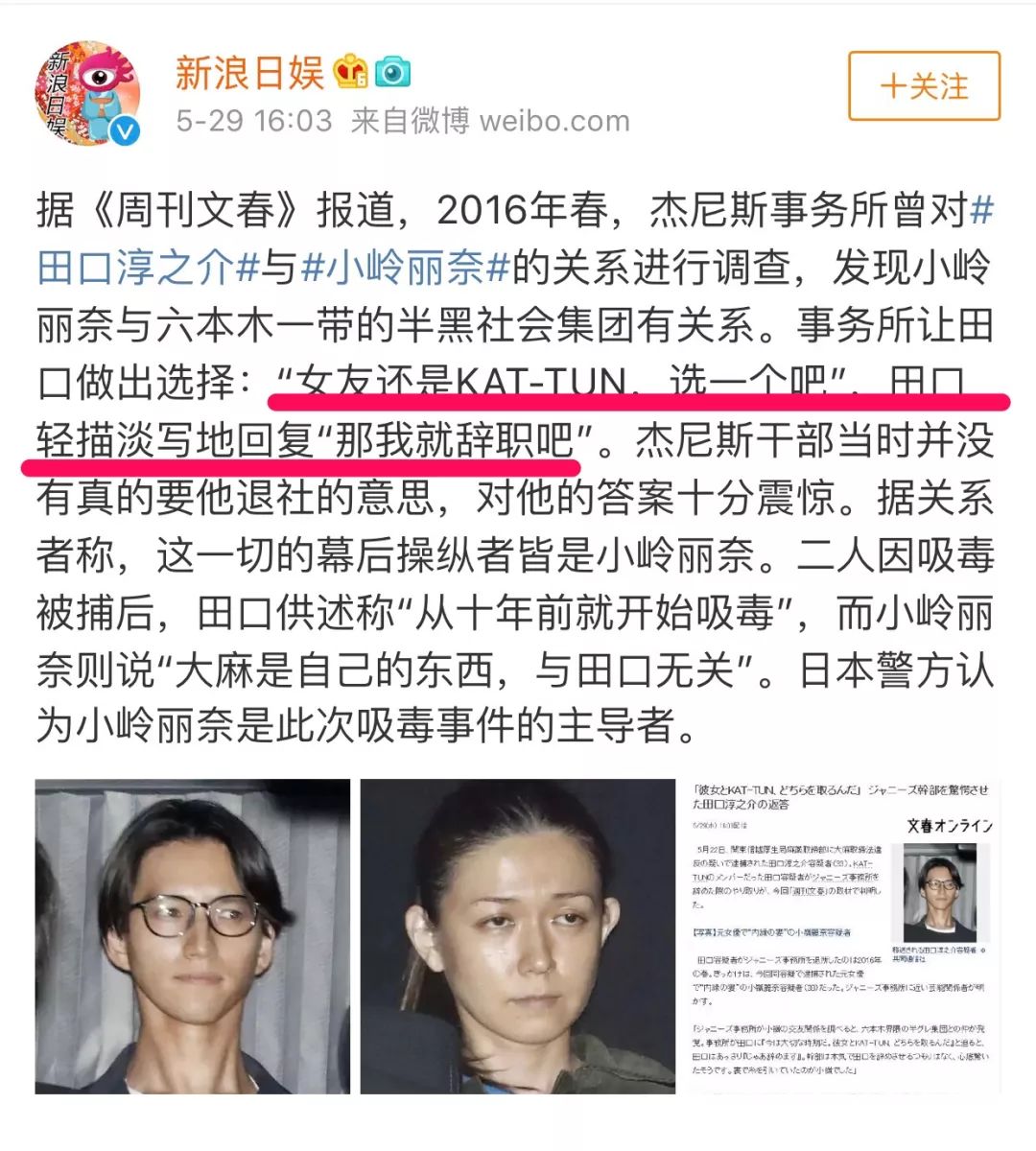The image size is (1036, 1151).
Task: View the photo of woman with ponytail
Action: click(x=518, y=936)
